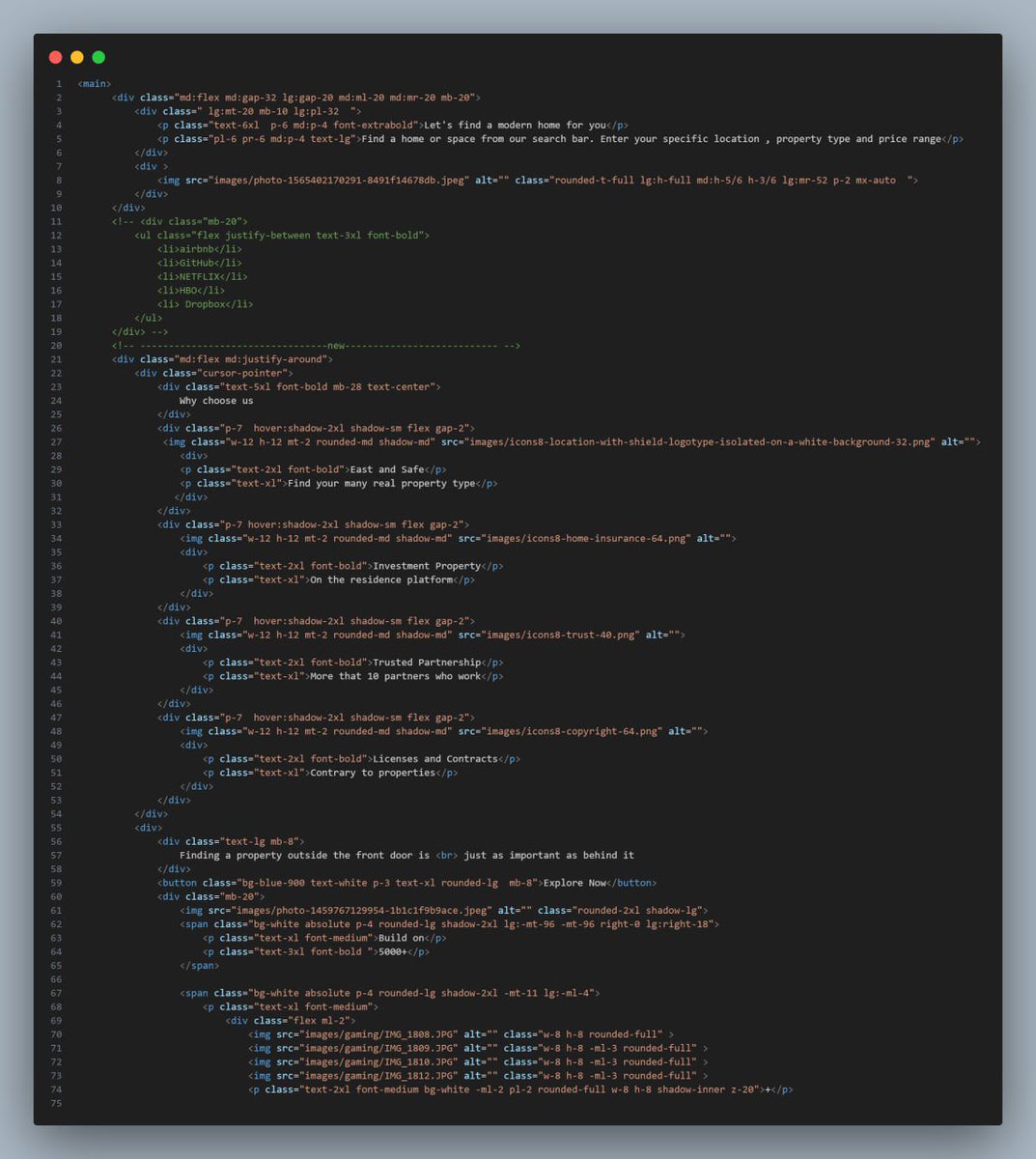1036x1159 pixels.
Task: Click the text "Contrary to properties"
Action: 373,773
